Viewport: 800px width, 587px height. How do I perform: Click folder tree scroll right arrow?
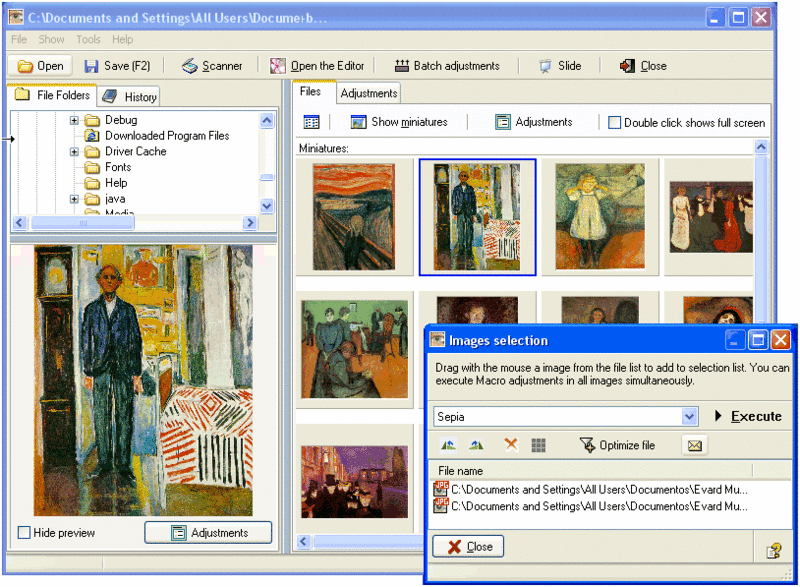click(x=249, y=222)
